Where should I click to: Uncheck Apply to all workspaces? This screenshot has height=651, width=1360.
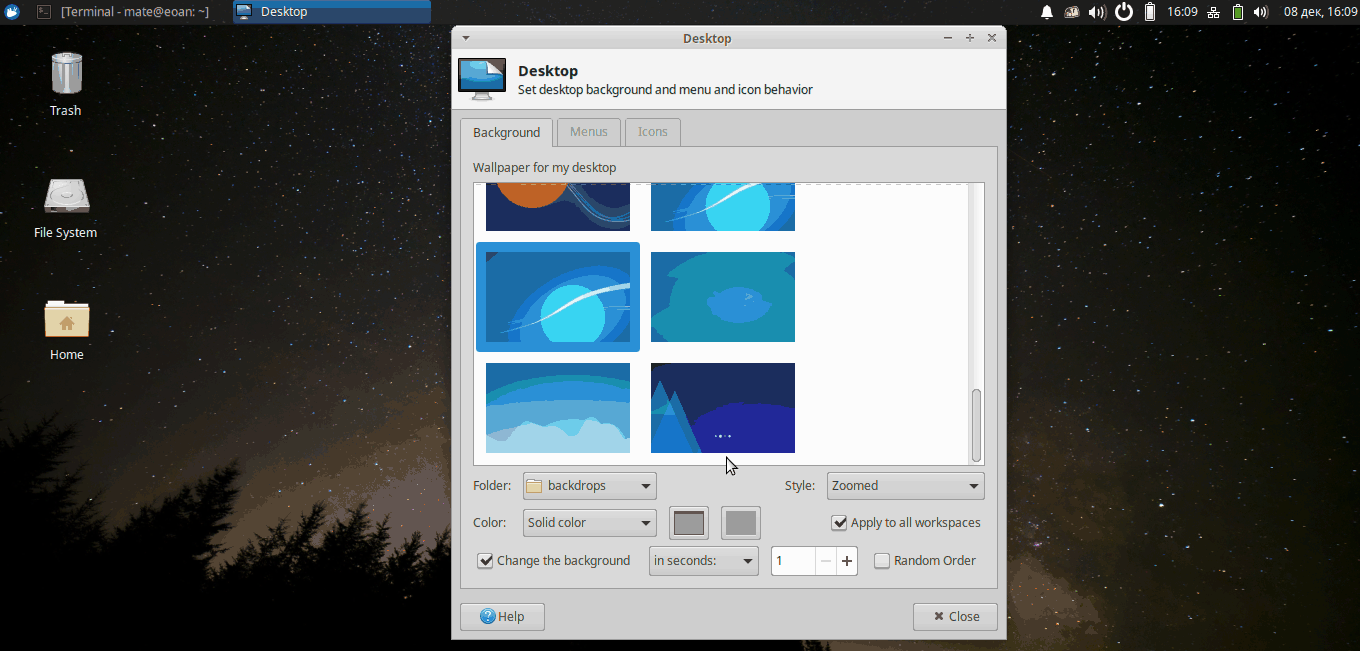coord(839,523)
